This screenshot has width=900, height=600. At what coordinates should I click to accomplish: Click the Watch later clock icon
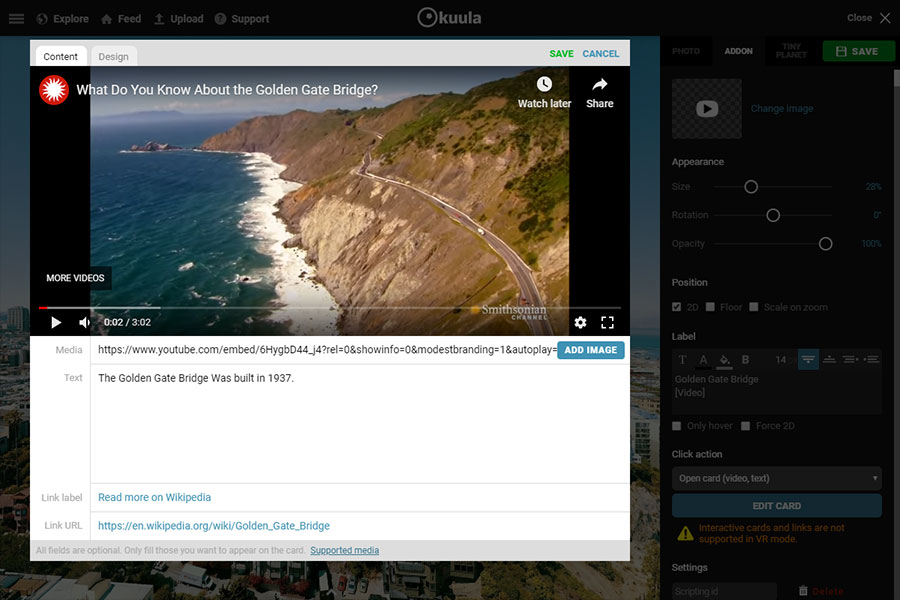coord(544,84)
